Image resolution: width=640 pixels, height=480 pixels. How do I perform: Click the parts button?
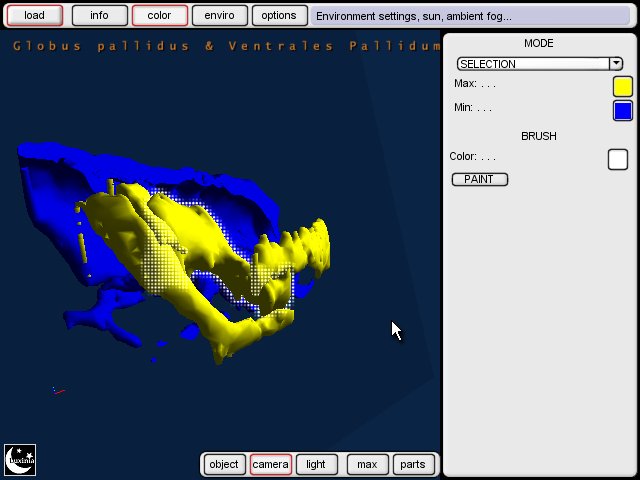coord(413,464)
